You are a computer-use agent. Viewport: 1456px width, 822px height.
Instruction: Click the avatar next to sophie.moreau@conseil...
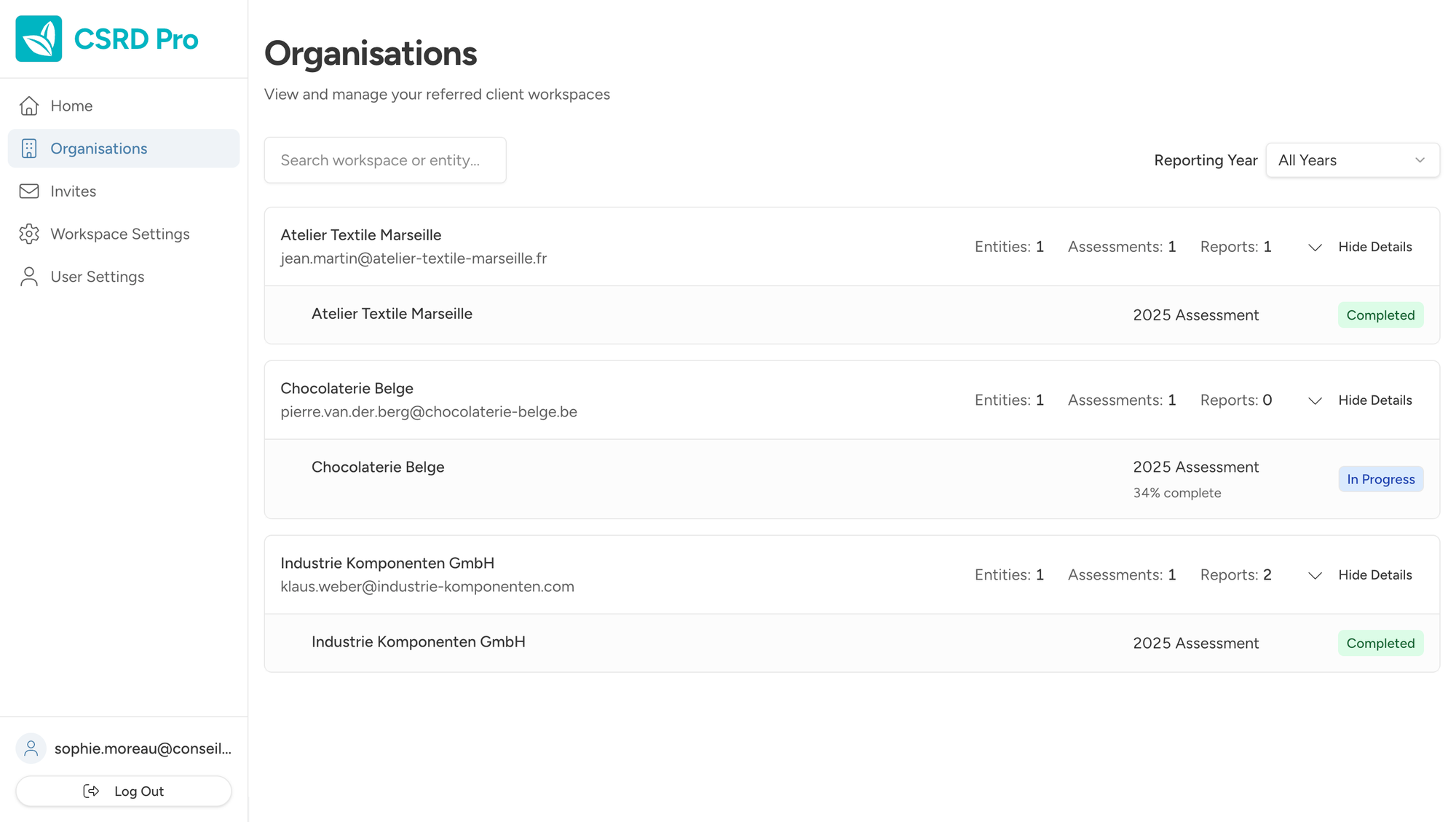[31, 748]
